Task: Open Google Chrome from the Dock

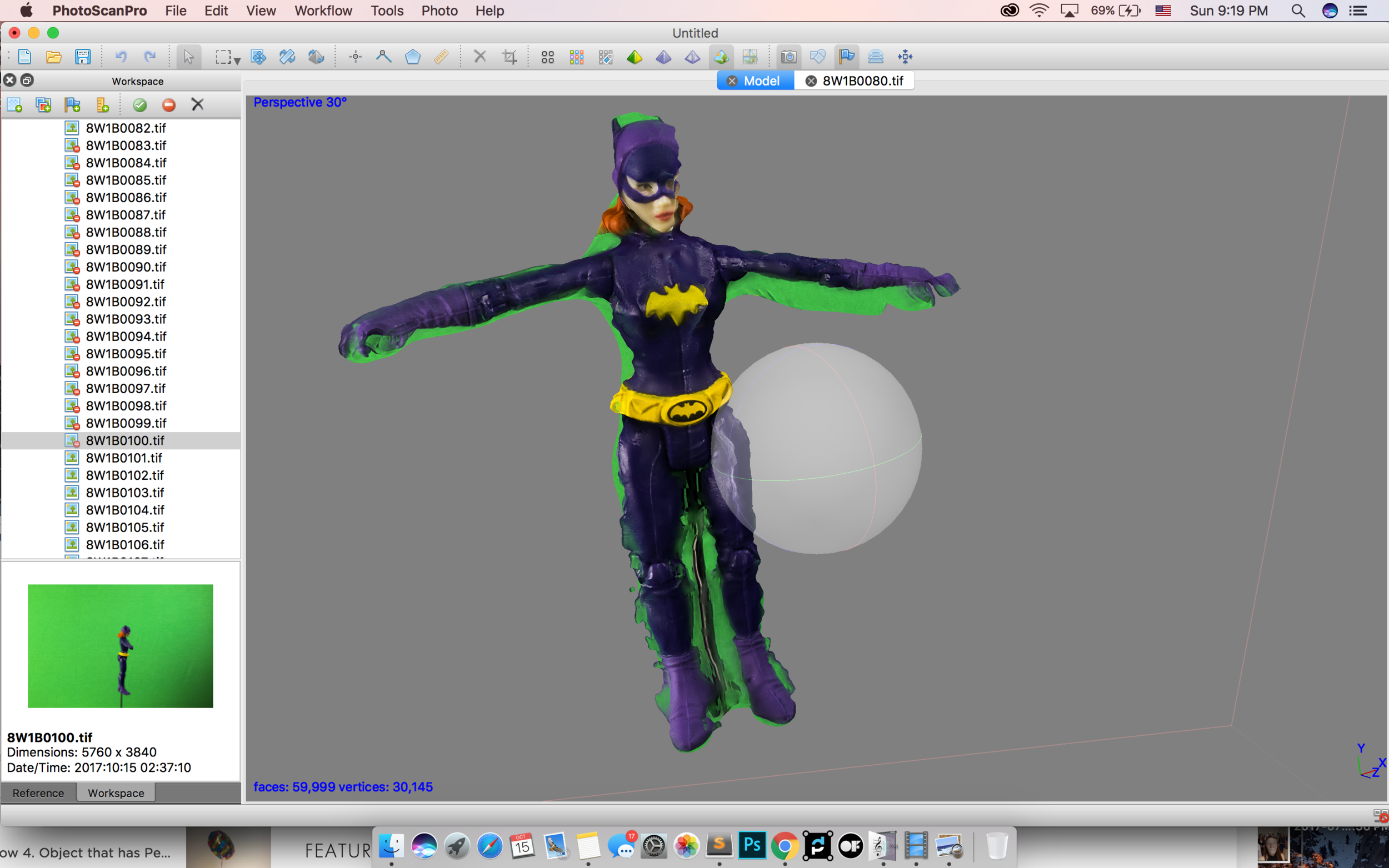Action: click(x=785, y=846)
